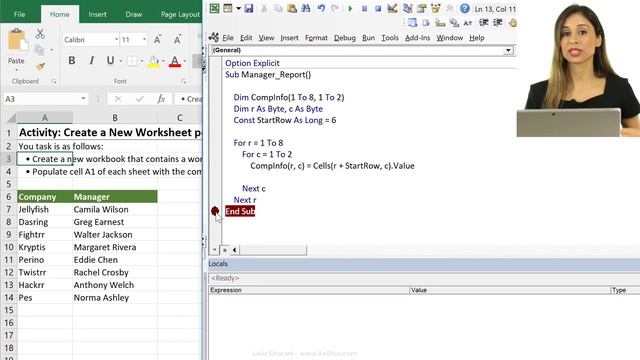640x360 pixels.
Task: Click the yellow Fill Color swatch button
Action: [x=153, y=62]
